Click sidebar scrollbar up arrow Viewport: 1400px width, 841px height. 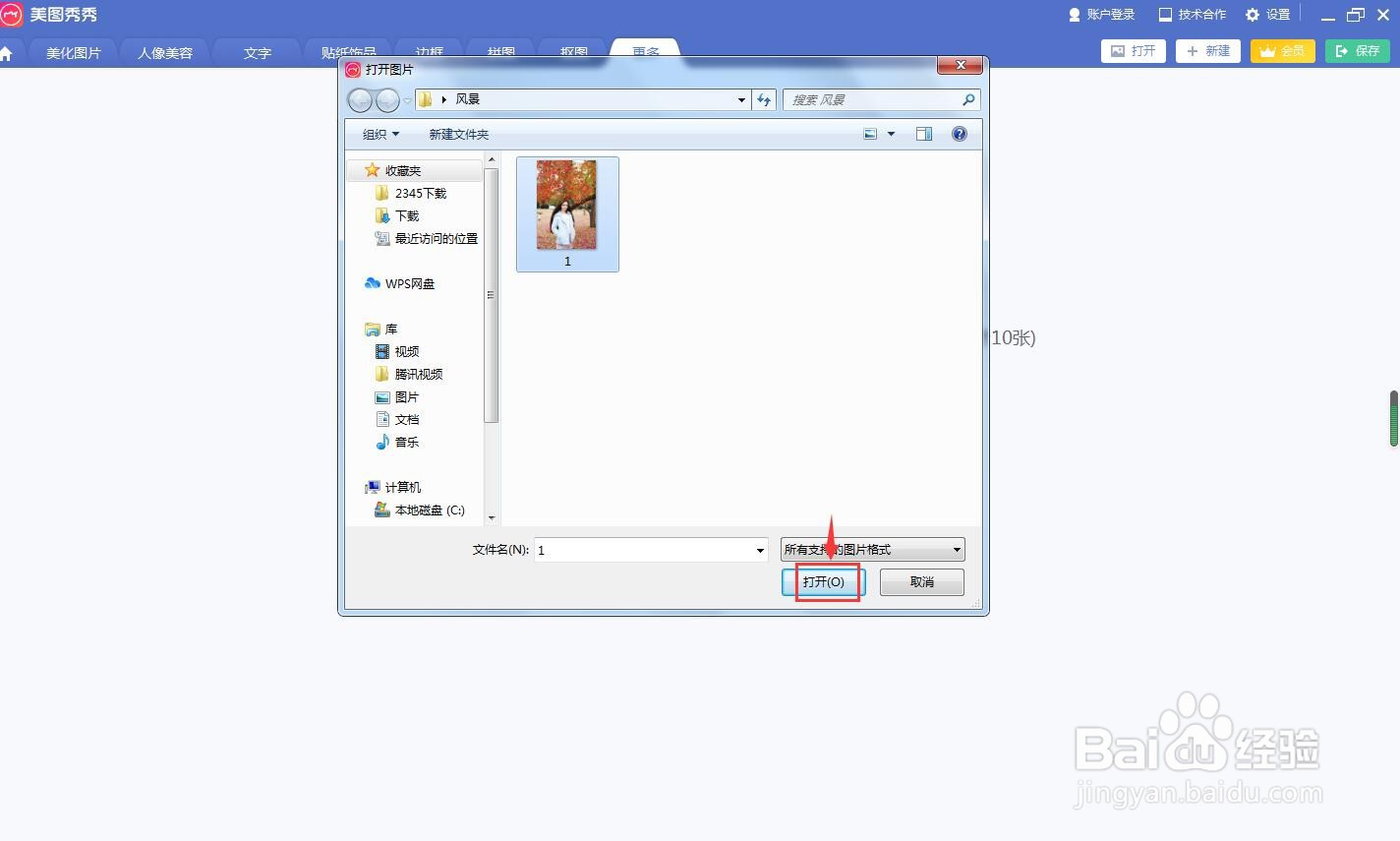(492, 159)
